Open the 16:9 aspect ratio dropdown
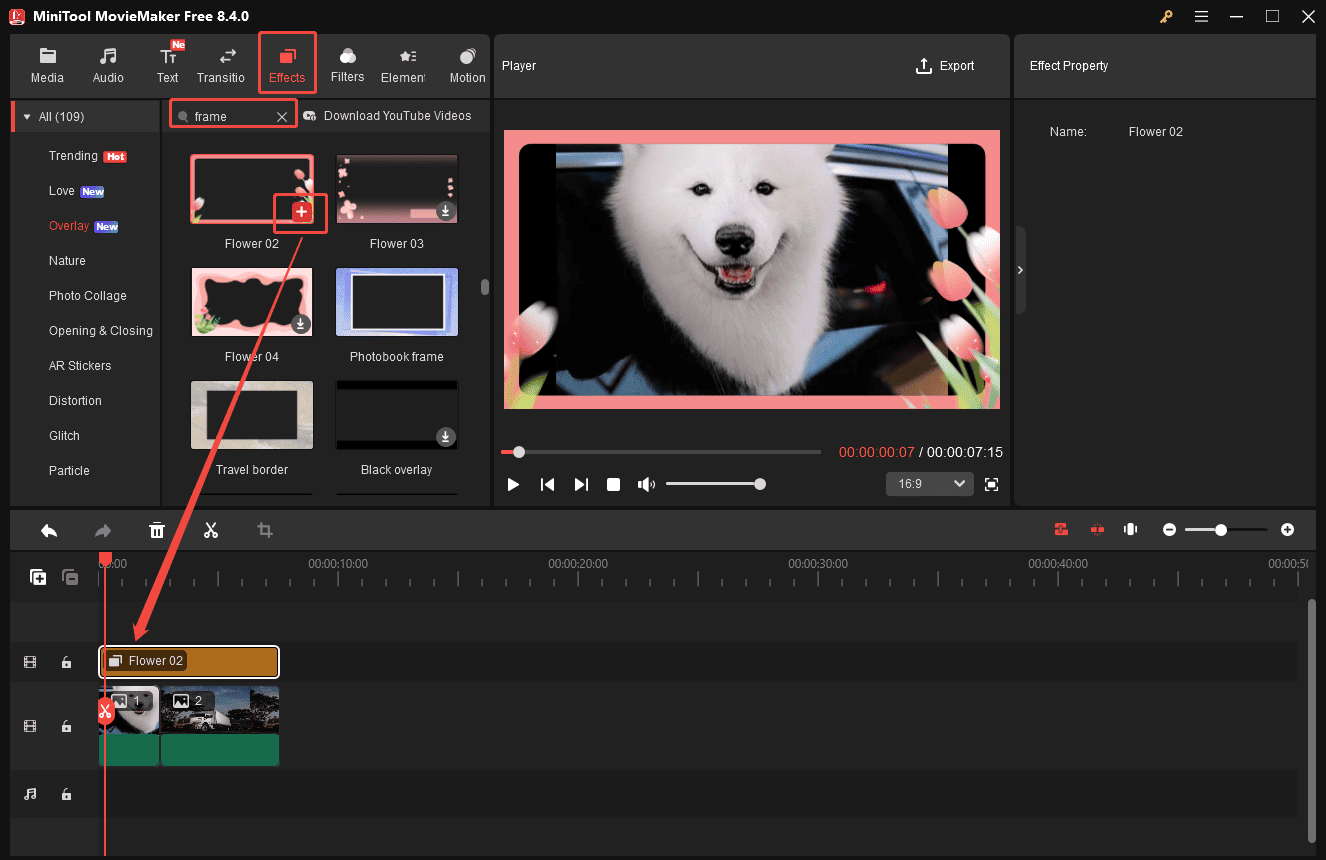 928,484
